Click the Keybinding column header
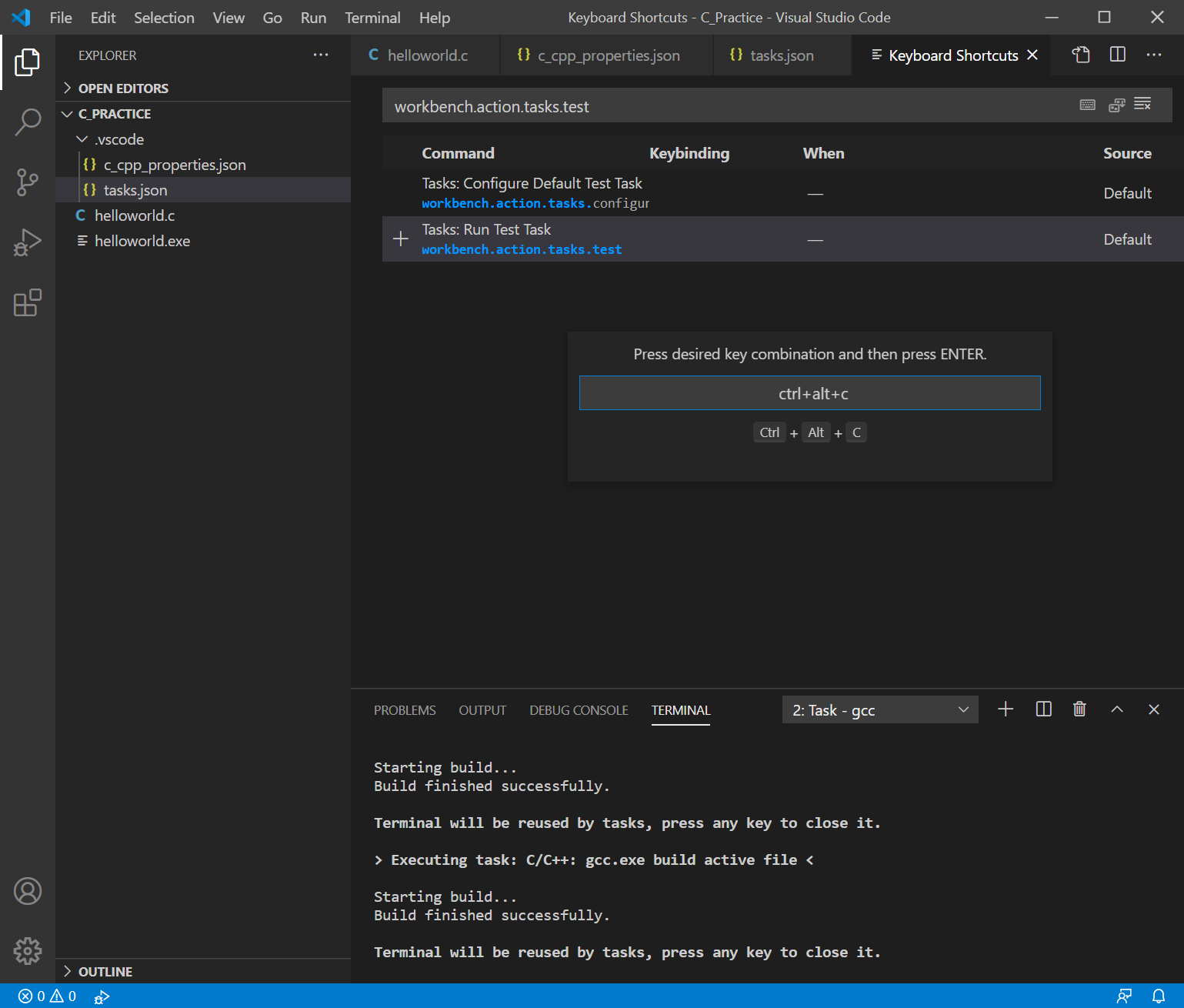Image resolution: width=1184 pixels, height=1008 pixels. pos(689,153)
